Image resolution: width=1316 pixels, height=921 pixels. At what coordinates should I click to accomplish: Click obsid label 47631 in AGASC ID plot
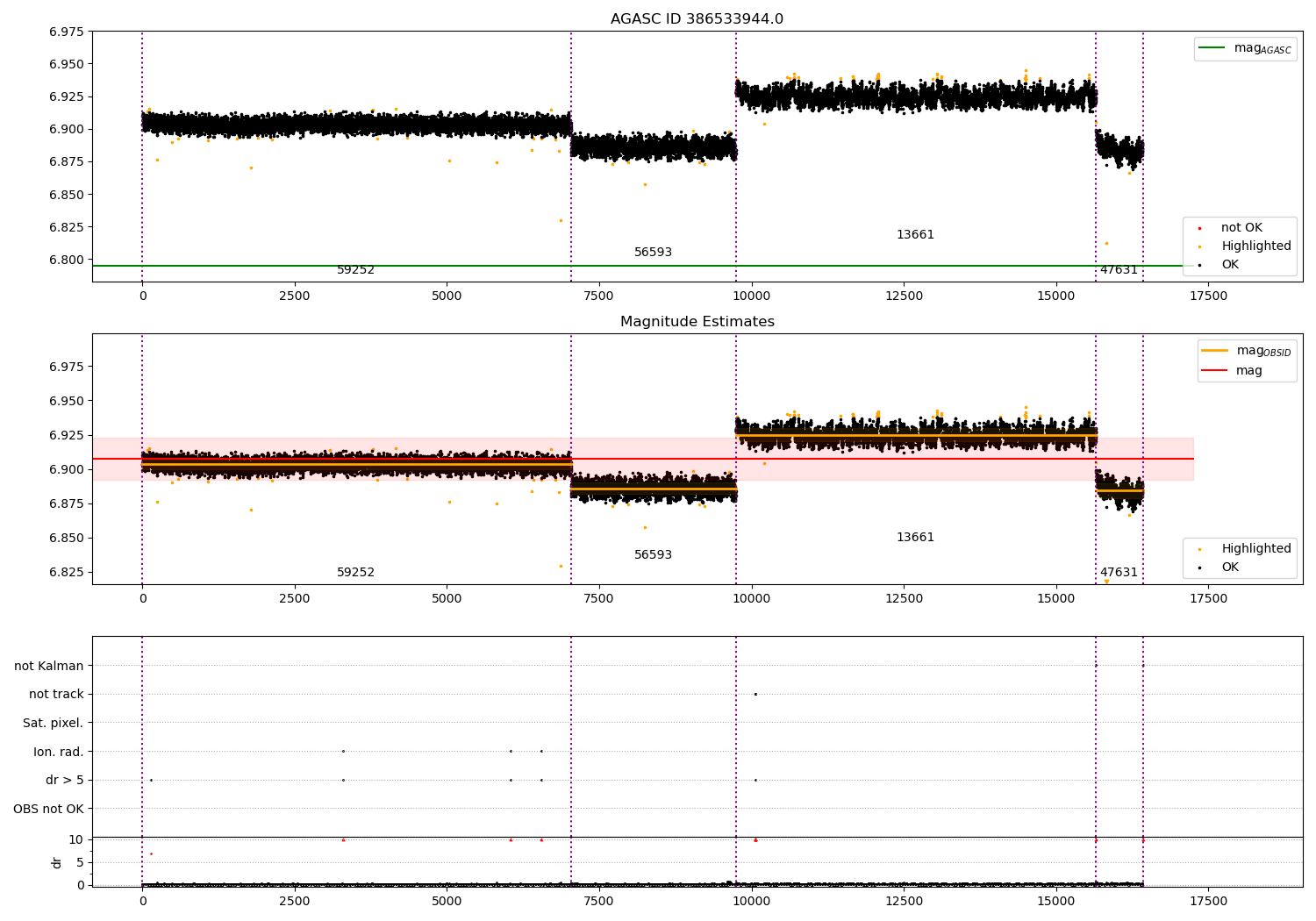tap(1119, 270)
